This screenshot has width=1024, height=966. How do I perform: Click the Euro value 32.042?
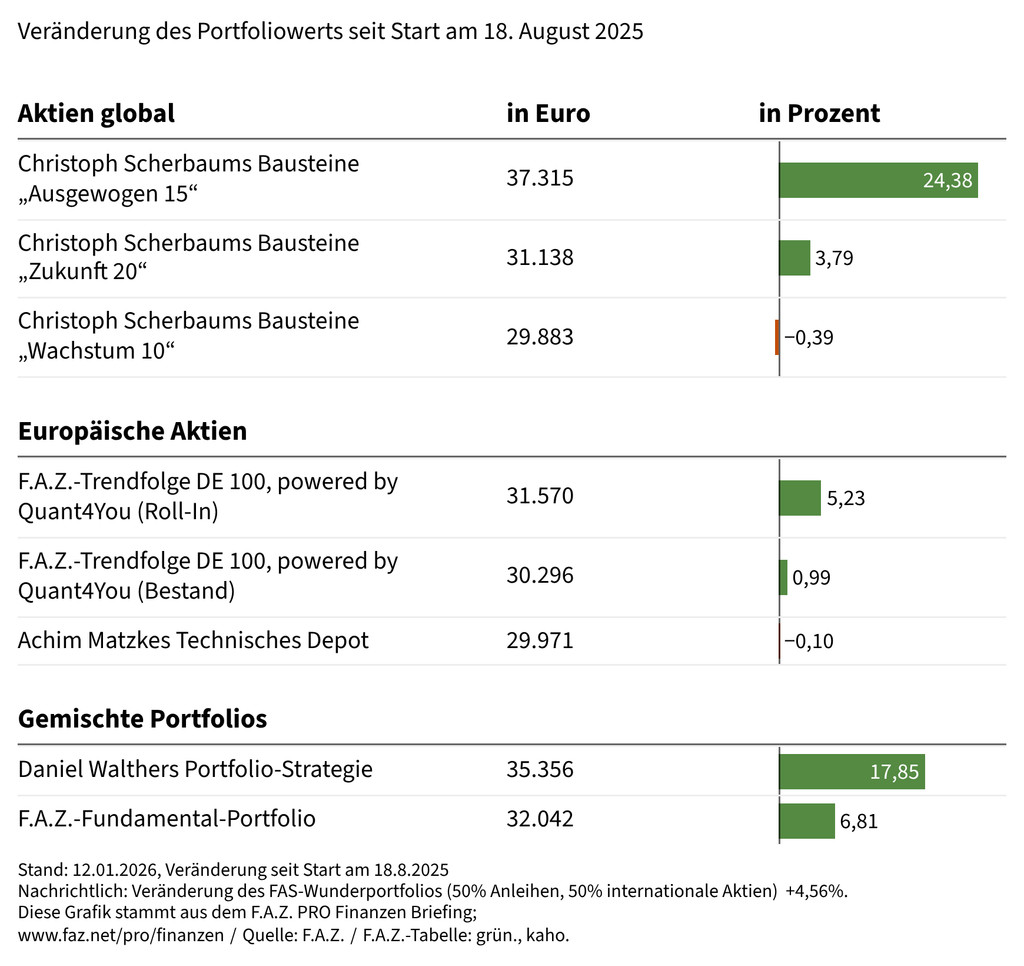point(540,819)
